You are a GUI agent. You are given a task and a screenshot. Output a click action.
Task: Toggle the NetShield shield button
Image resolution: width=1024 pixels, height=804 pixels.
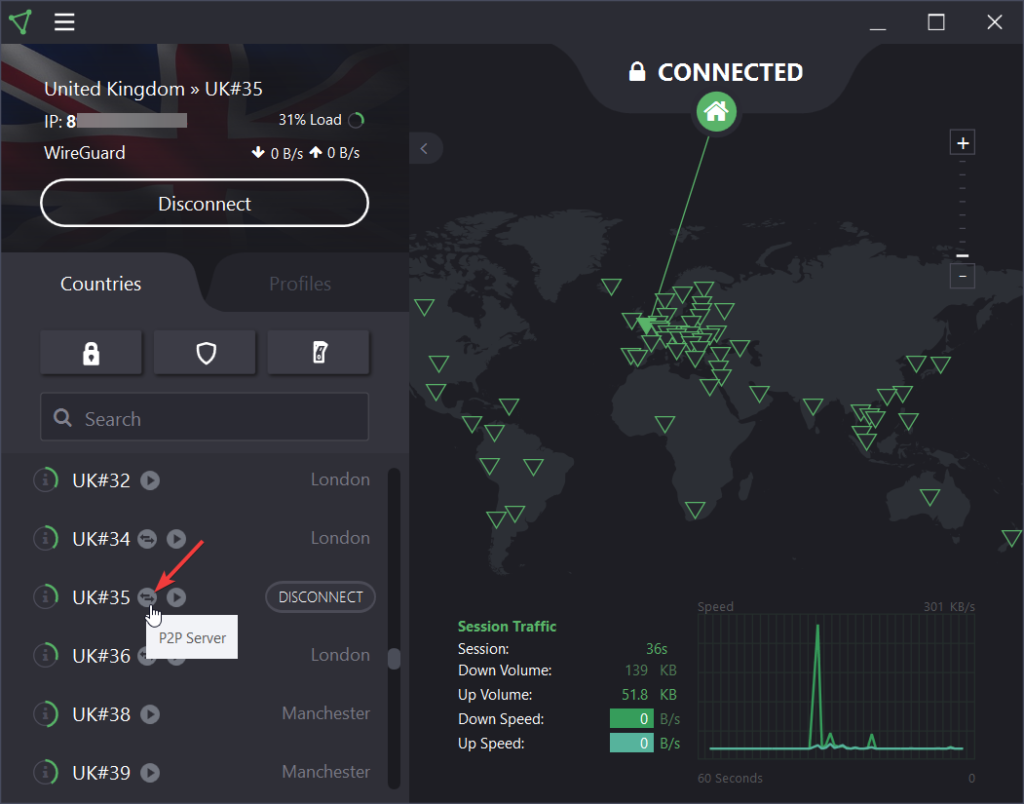coord(205,352)
